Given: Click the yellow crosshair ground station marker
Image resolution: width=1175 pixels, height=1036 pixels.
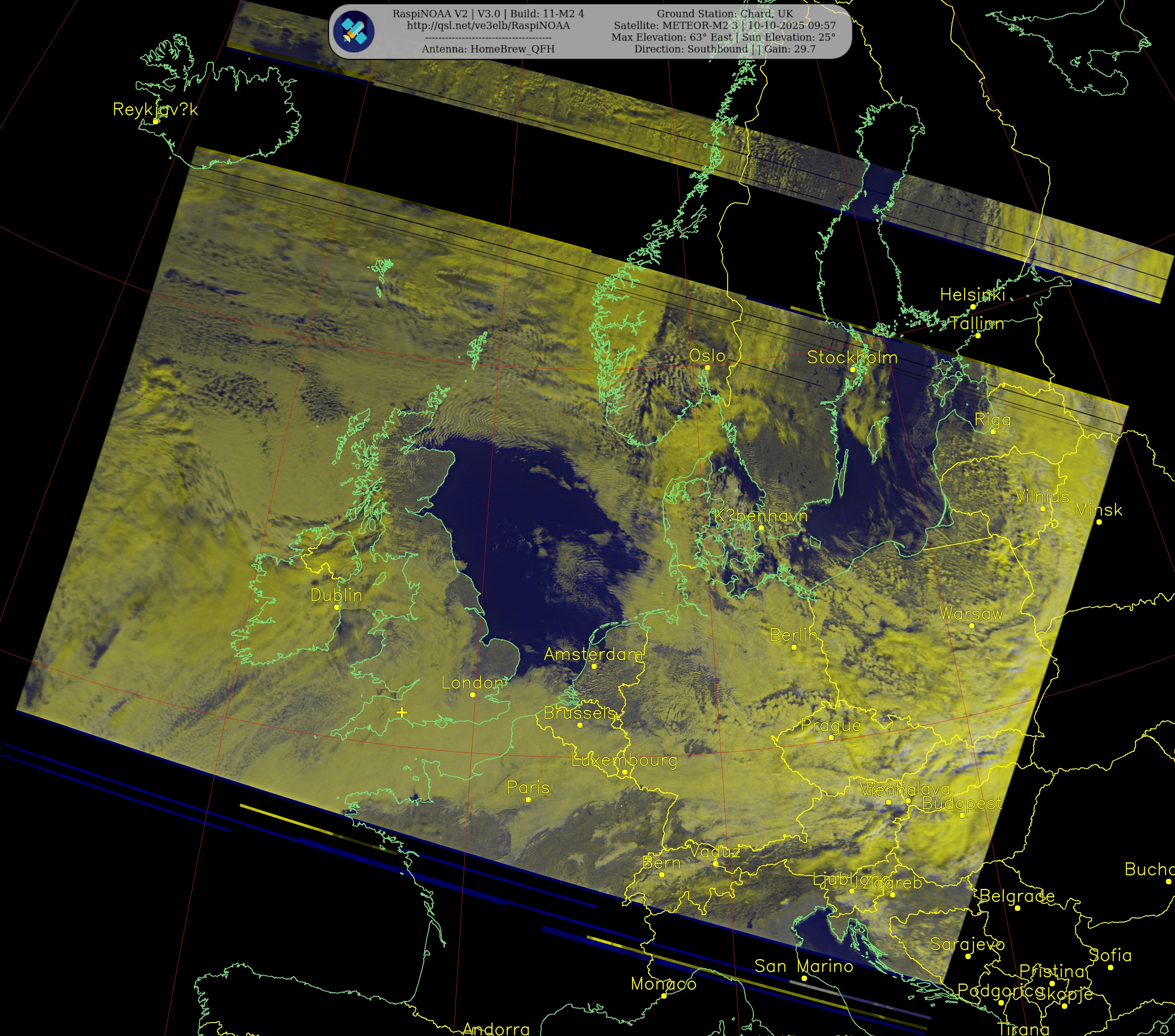Looking at the screenshot, I should (x=402, y=712).
